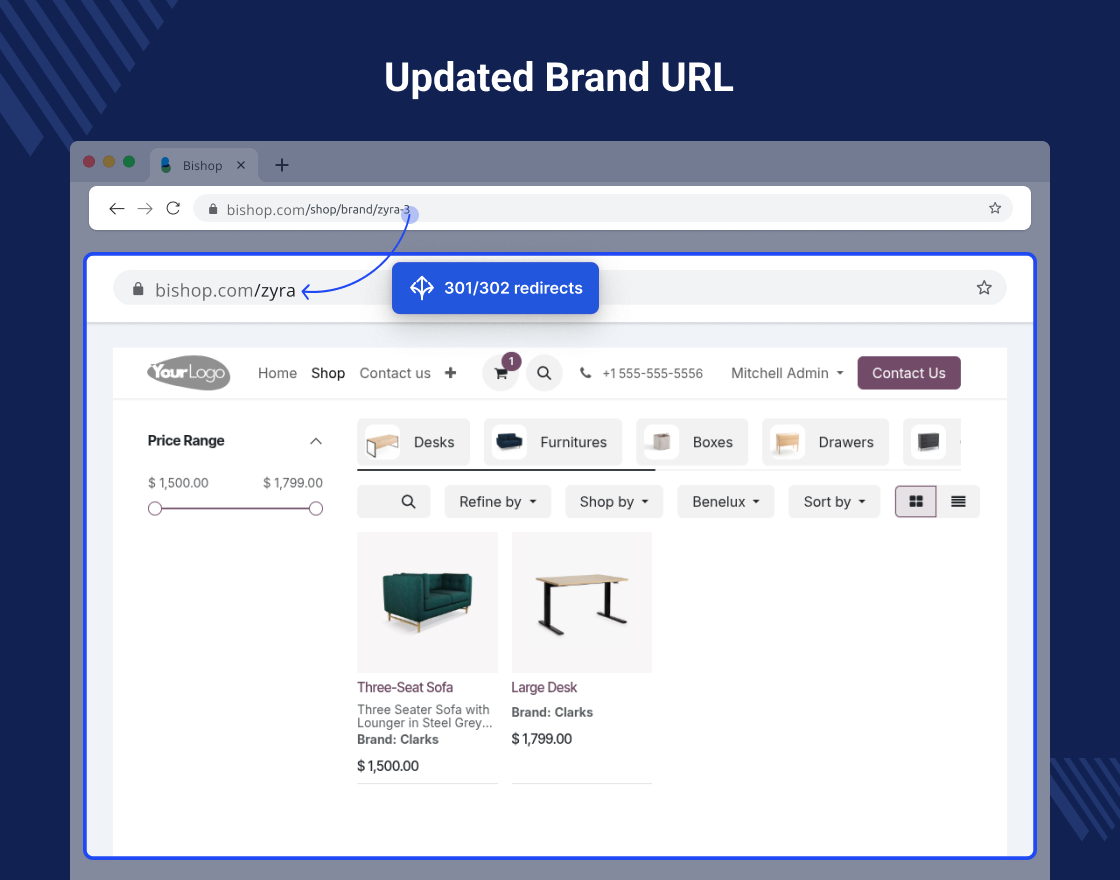This screenshot has height=880, width=1120.
Task: Click the phone icon in header
Action: tap(585, 373)
